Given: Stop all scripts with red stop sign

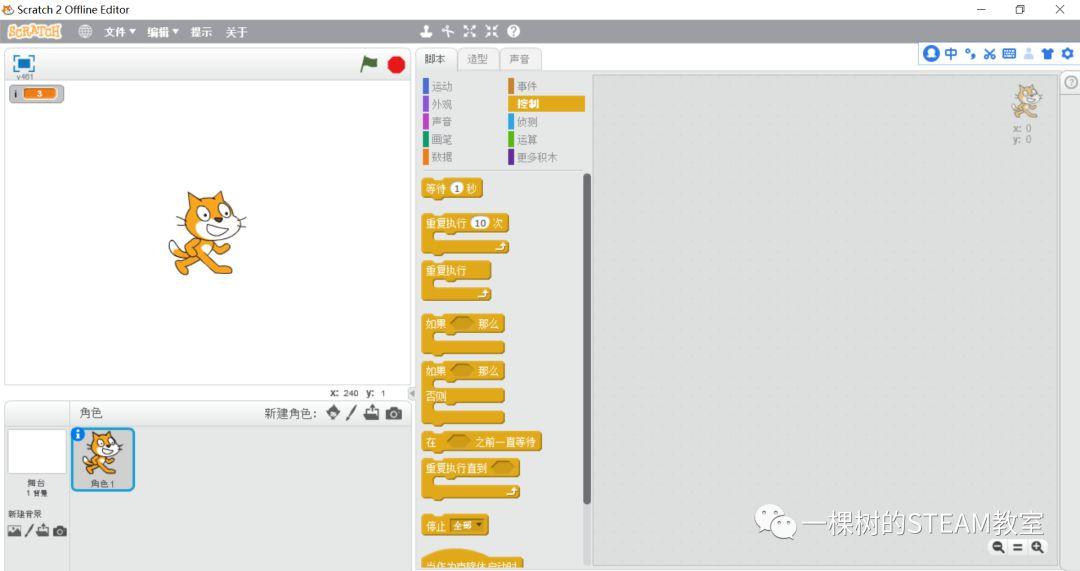Looking at the screenshot, I should coord(396,65).
